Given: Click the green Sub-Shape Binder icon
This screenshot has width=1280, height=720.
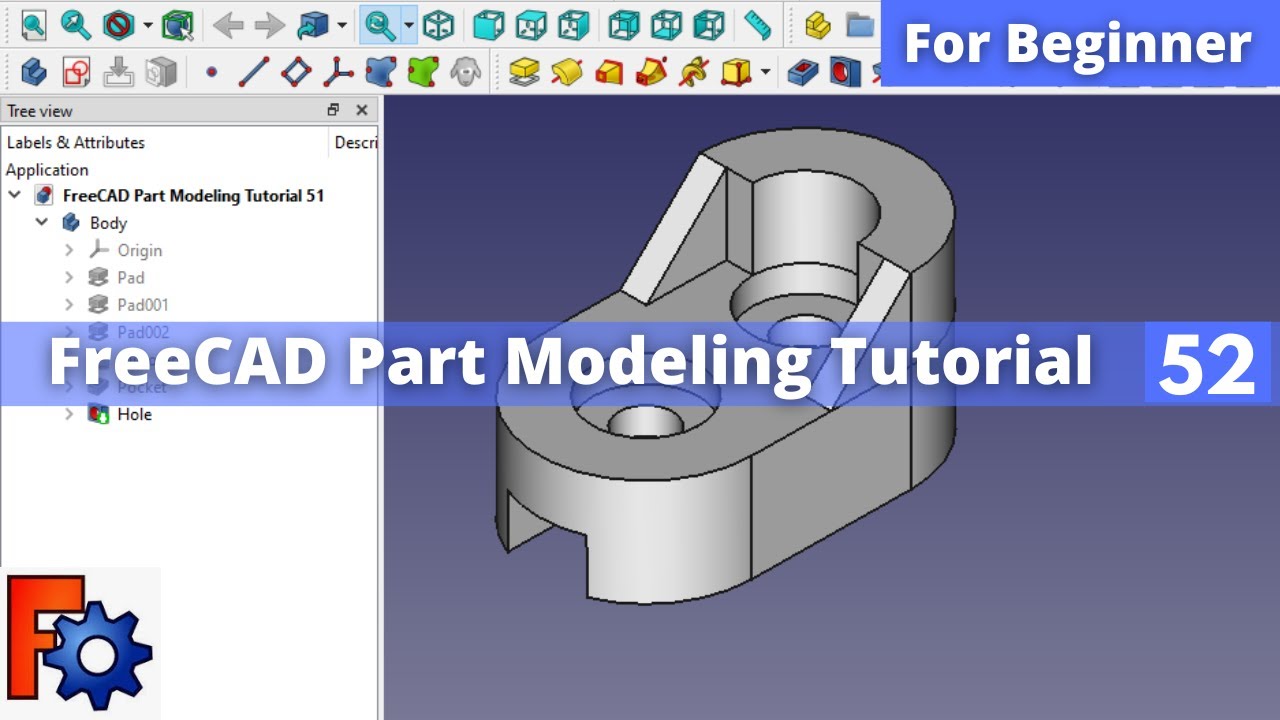Looking at the screenshot, I should click(423, 71).
